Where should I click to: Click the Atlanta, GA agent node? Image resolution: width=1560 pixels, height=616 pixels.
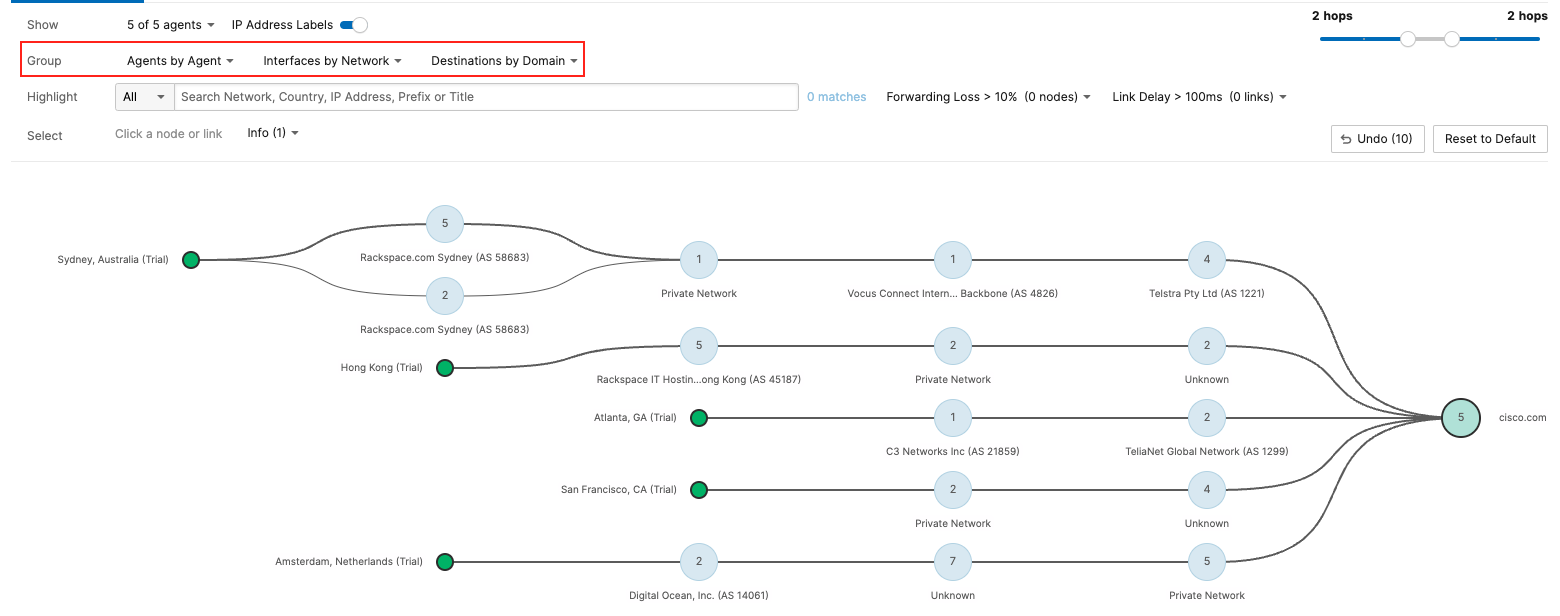pyautogui.click(x=699, y=418)
